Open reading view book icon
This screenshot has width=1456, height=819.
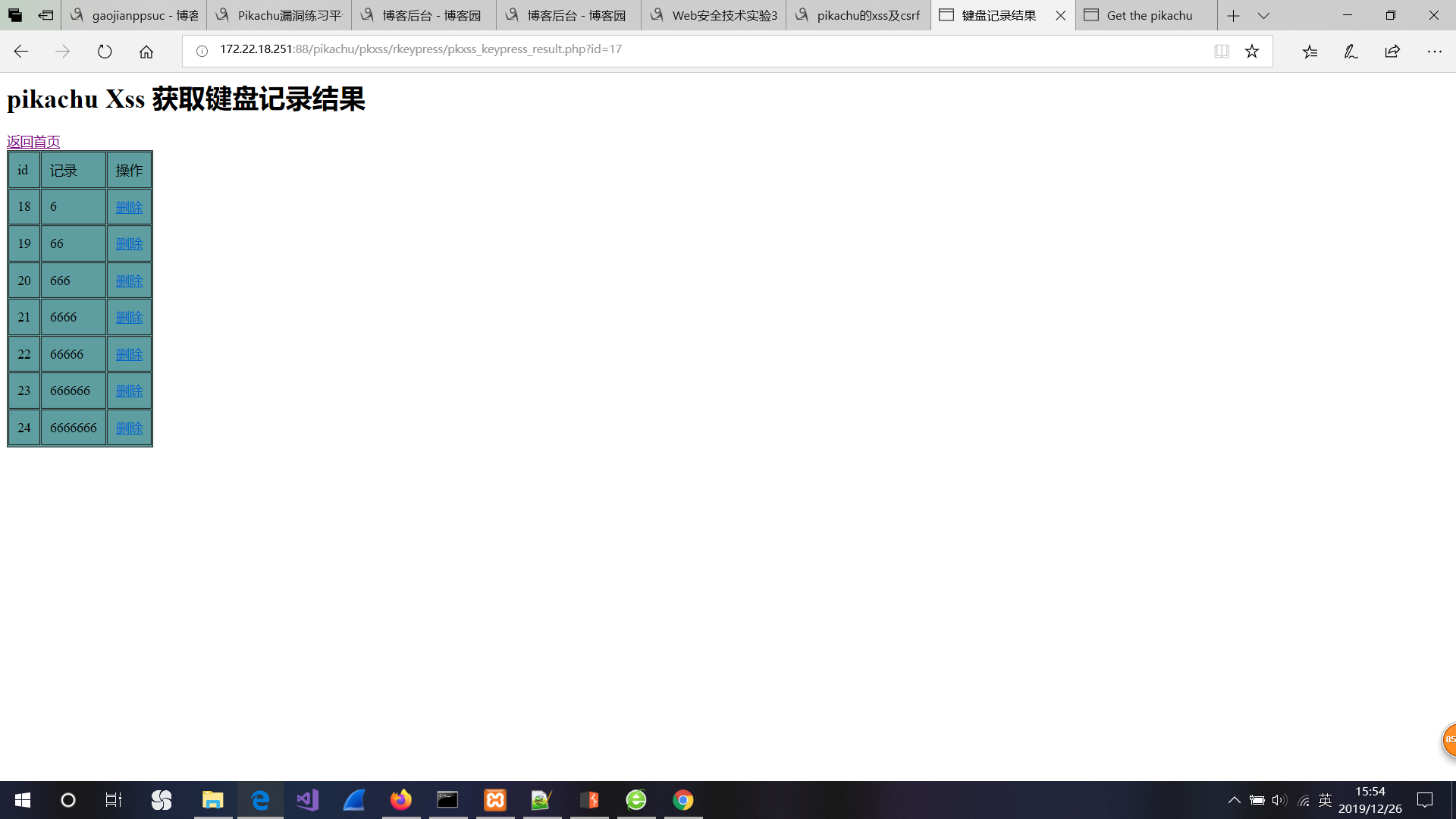[1222, 52]
